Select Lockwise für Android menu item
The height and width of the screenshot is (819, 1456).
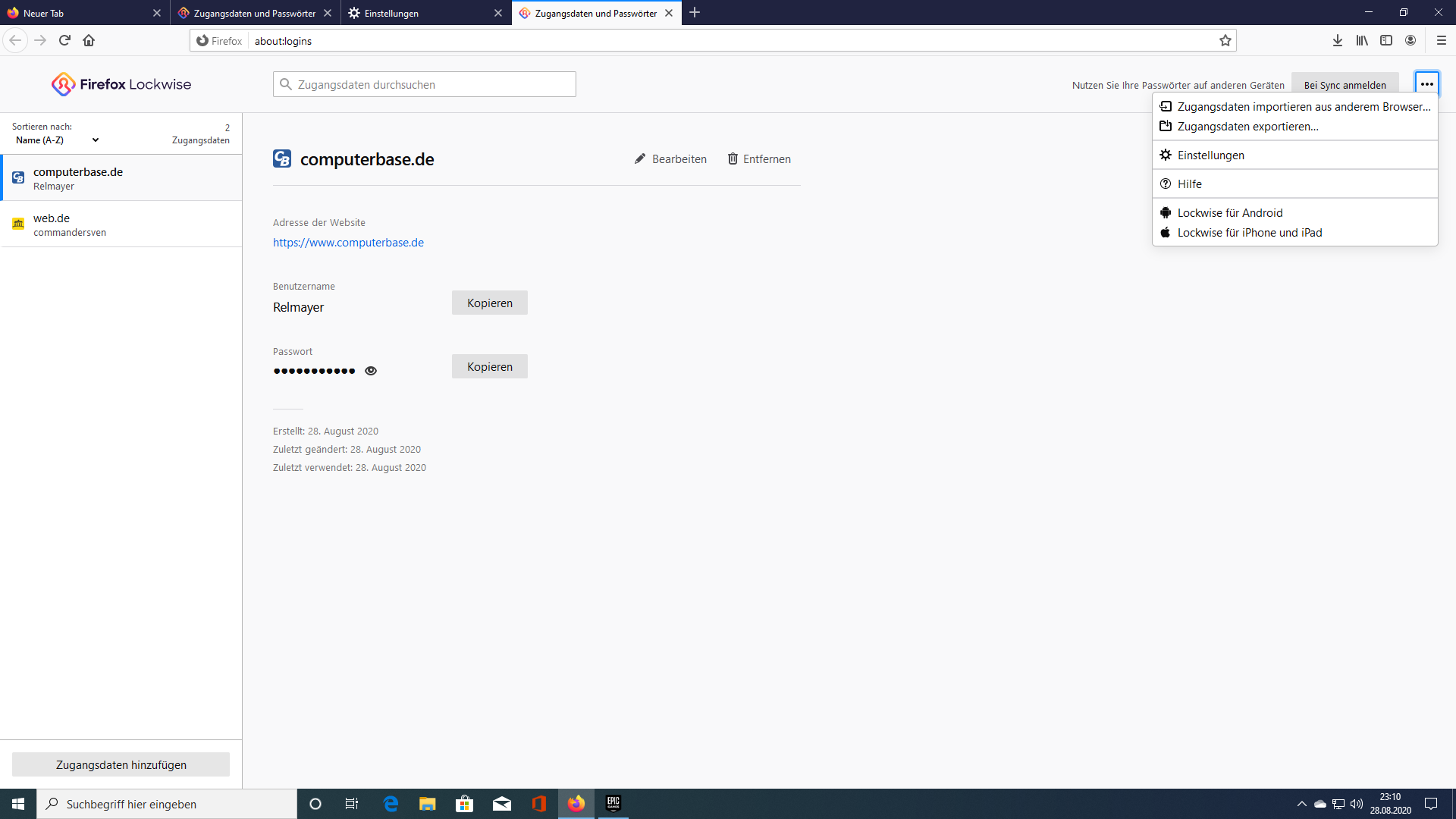(1229, 213)
